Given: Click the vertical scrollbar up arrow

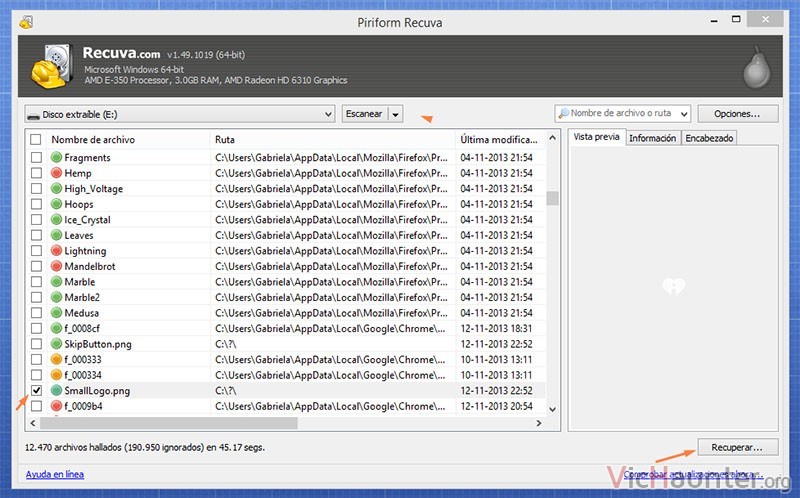Looking at the screenshot, I should click(552, 138).
